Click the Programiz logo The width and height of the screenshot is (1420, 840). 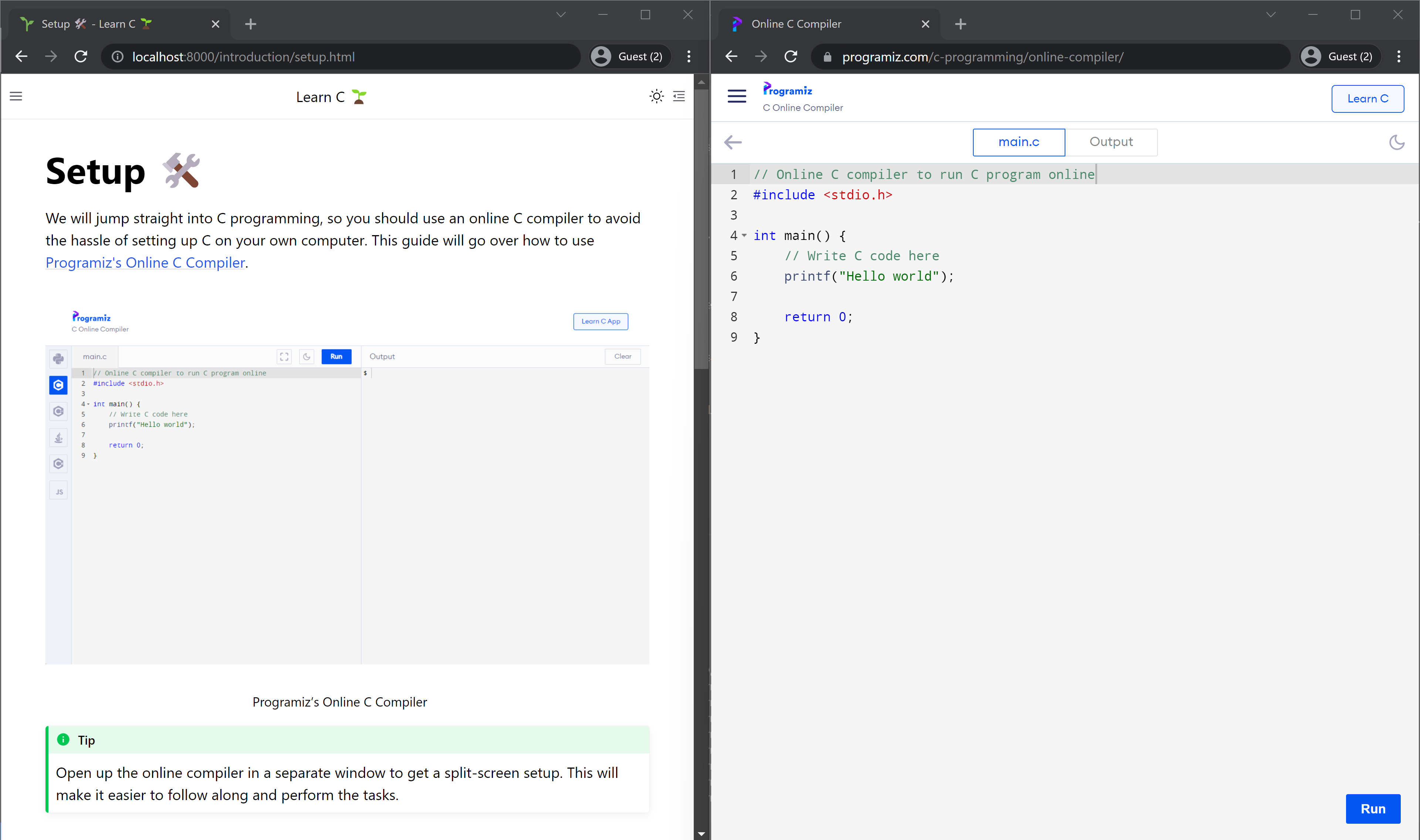[787, 89]
